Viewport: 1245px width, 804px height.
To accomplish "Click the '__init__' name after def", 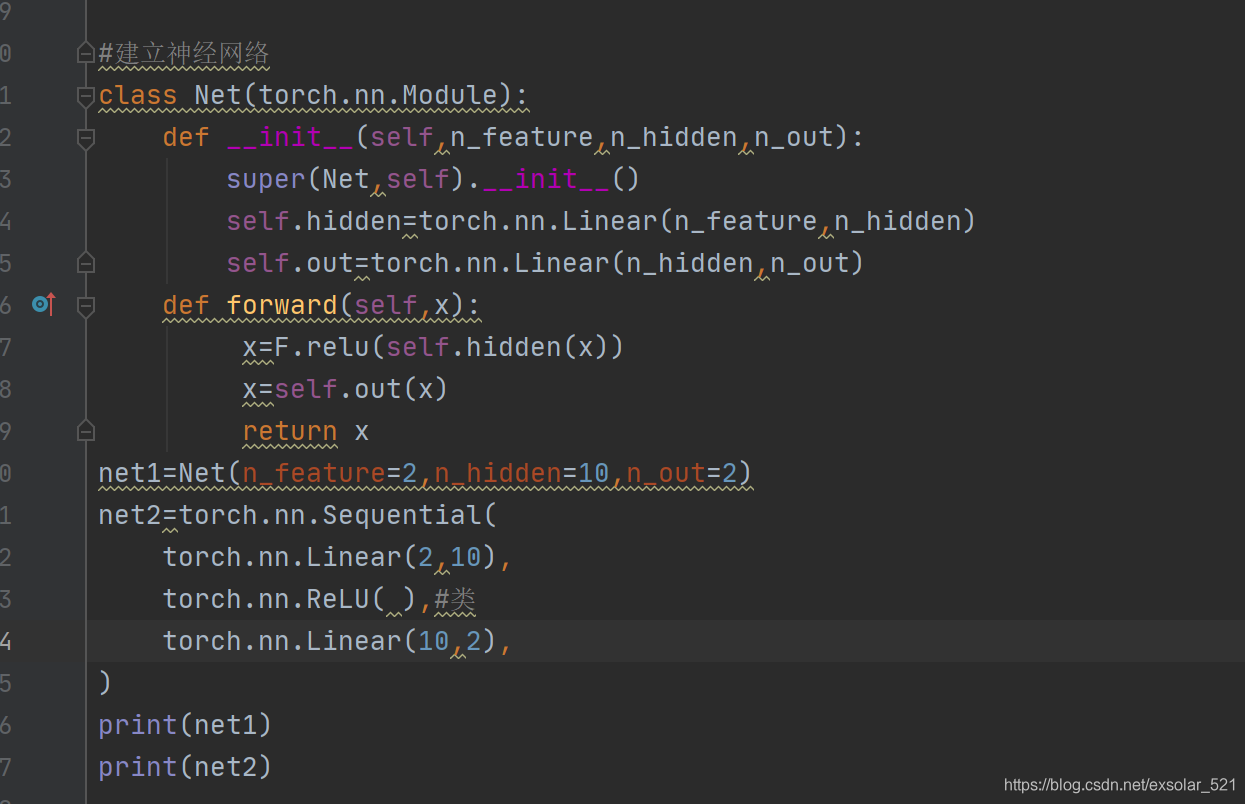I will click(x=290, y=137).
